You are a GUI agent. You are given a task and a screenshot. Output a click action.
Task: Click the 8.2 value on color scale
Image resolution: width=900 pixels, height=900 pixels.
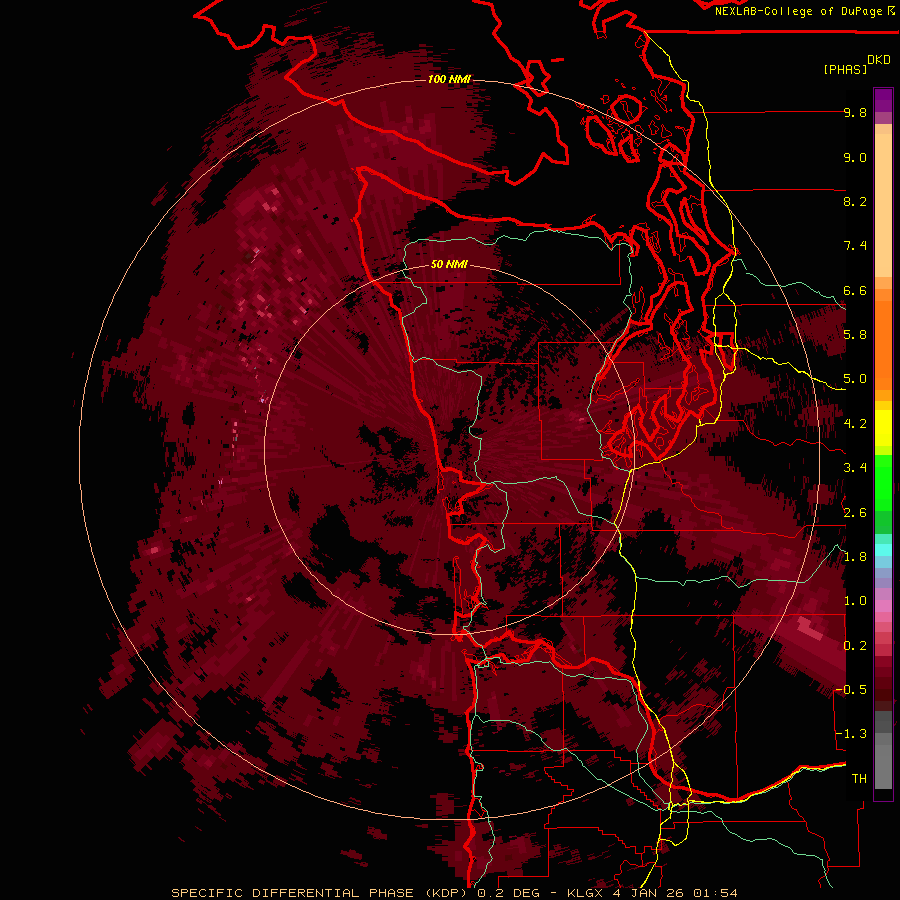tap(855, 201)
